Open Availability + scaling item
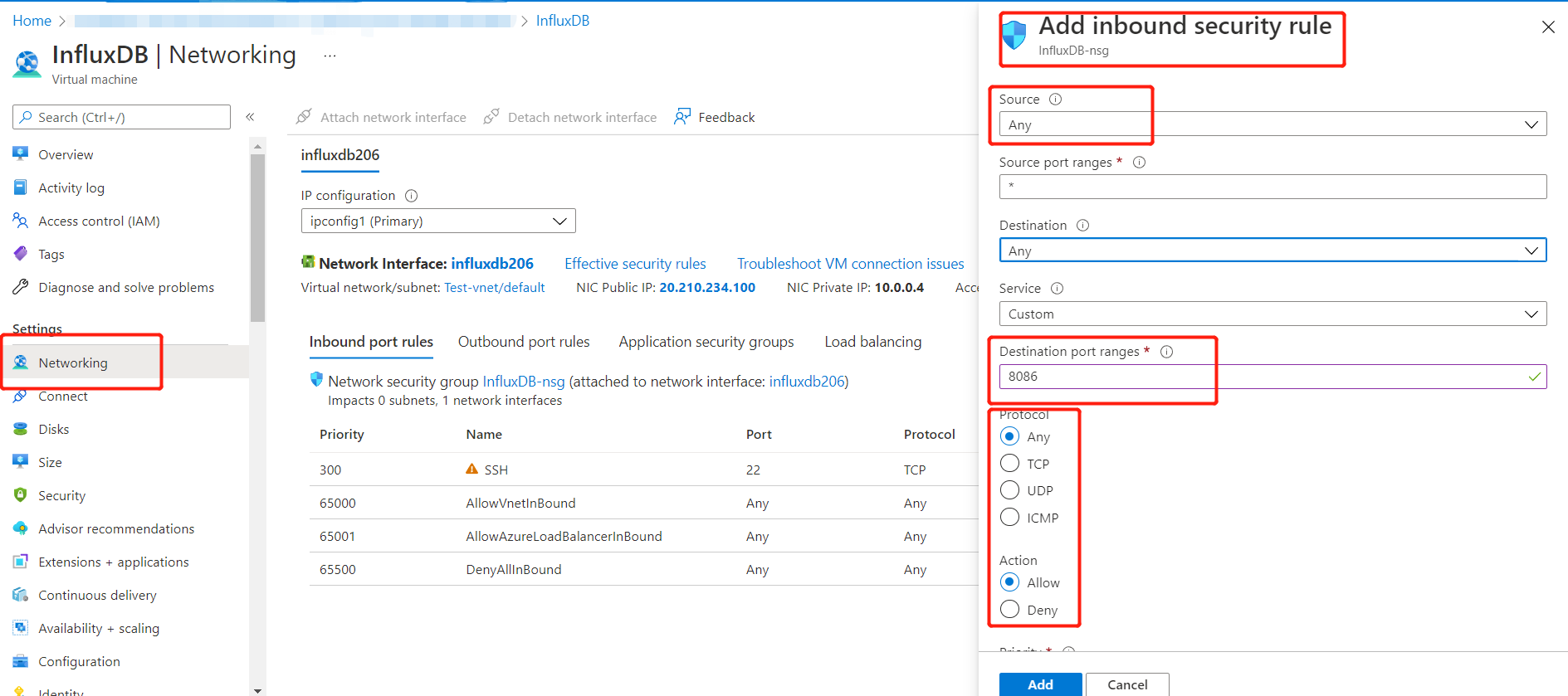 (99, 629)
